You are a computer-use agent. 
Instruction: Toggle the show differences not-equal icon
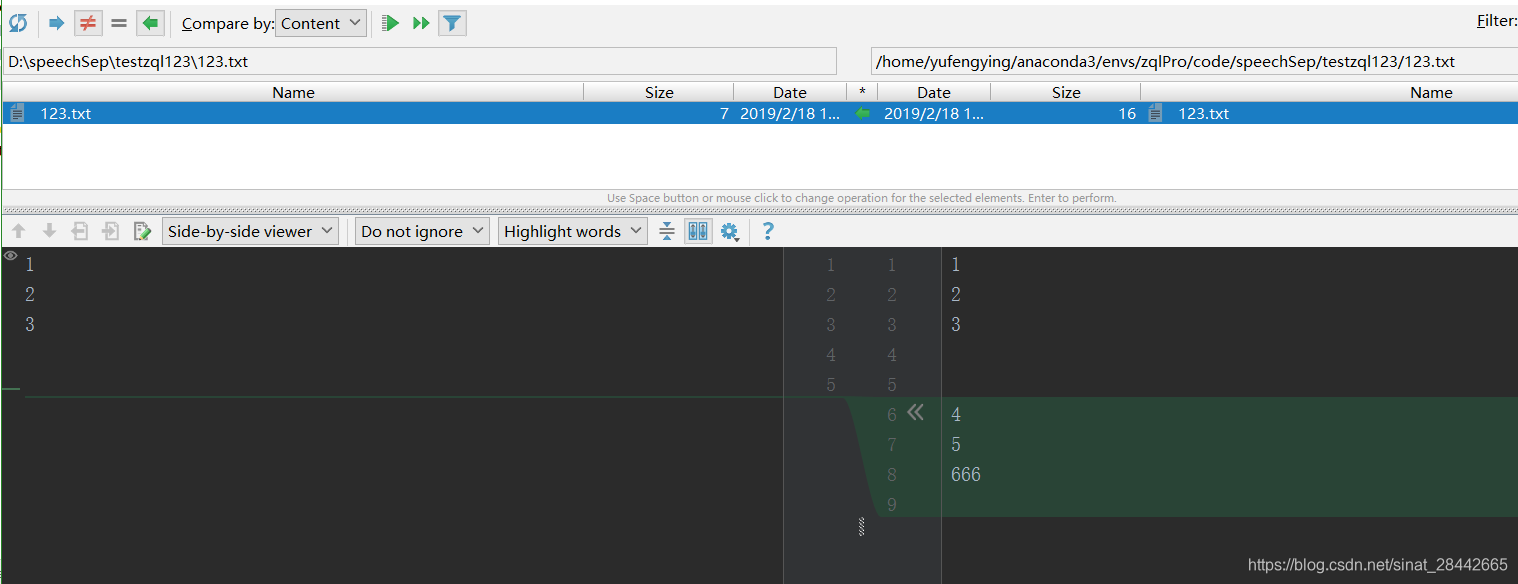point(88,23)
